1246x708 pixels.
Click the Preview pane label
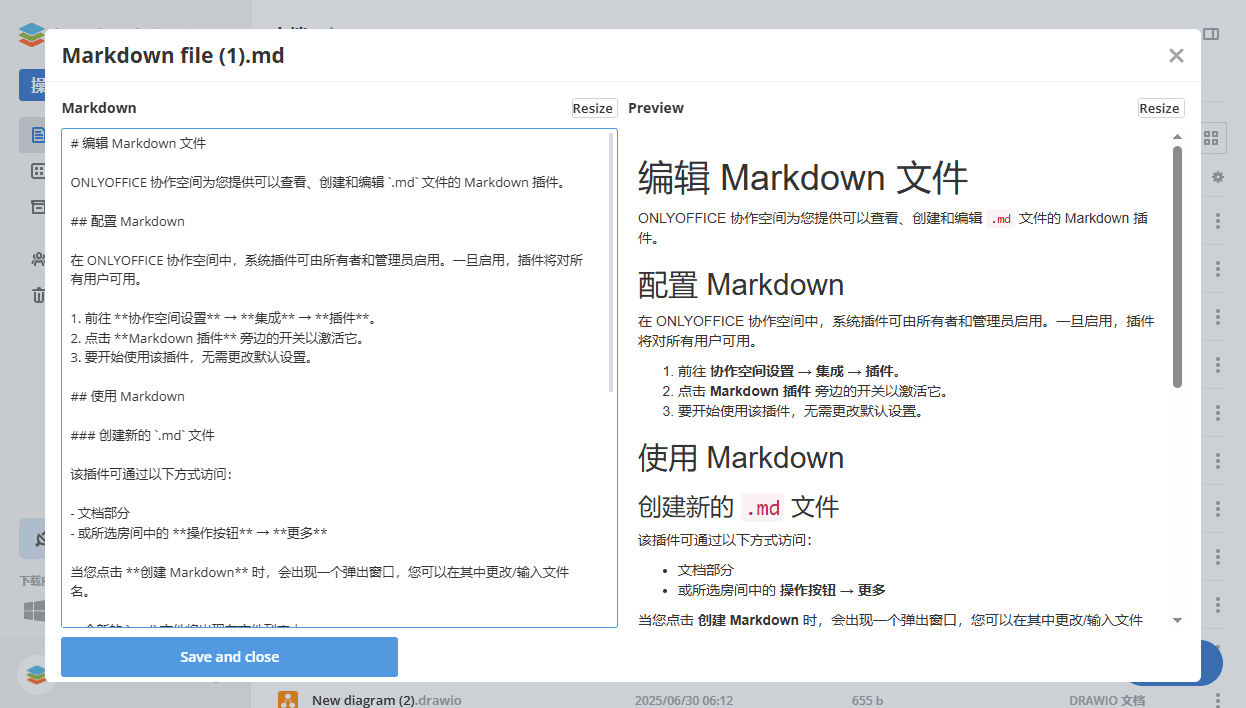tap(656, 108)
